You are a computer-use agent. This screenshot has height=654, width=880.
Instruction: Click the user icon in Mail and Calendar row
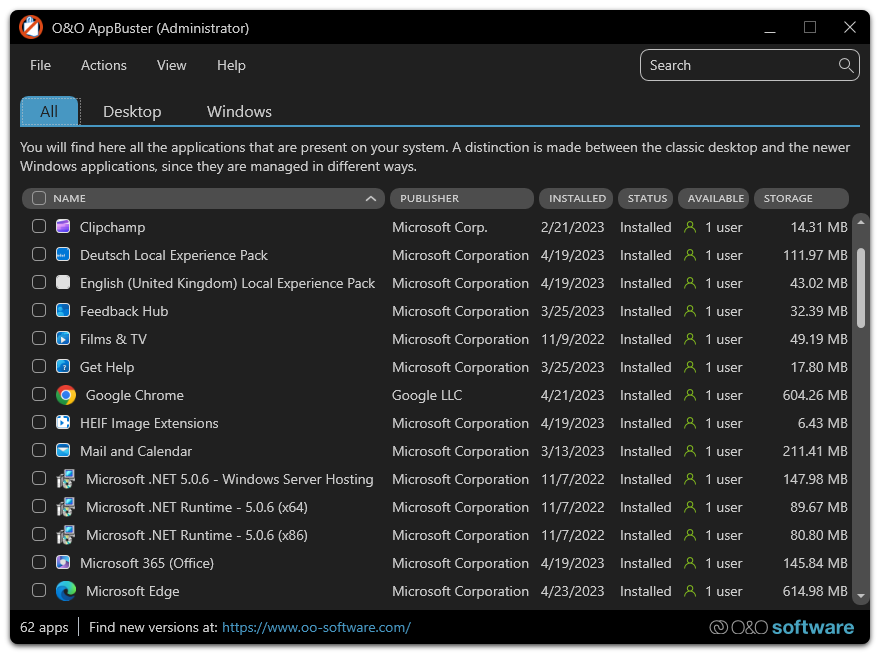coord(690,451)
